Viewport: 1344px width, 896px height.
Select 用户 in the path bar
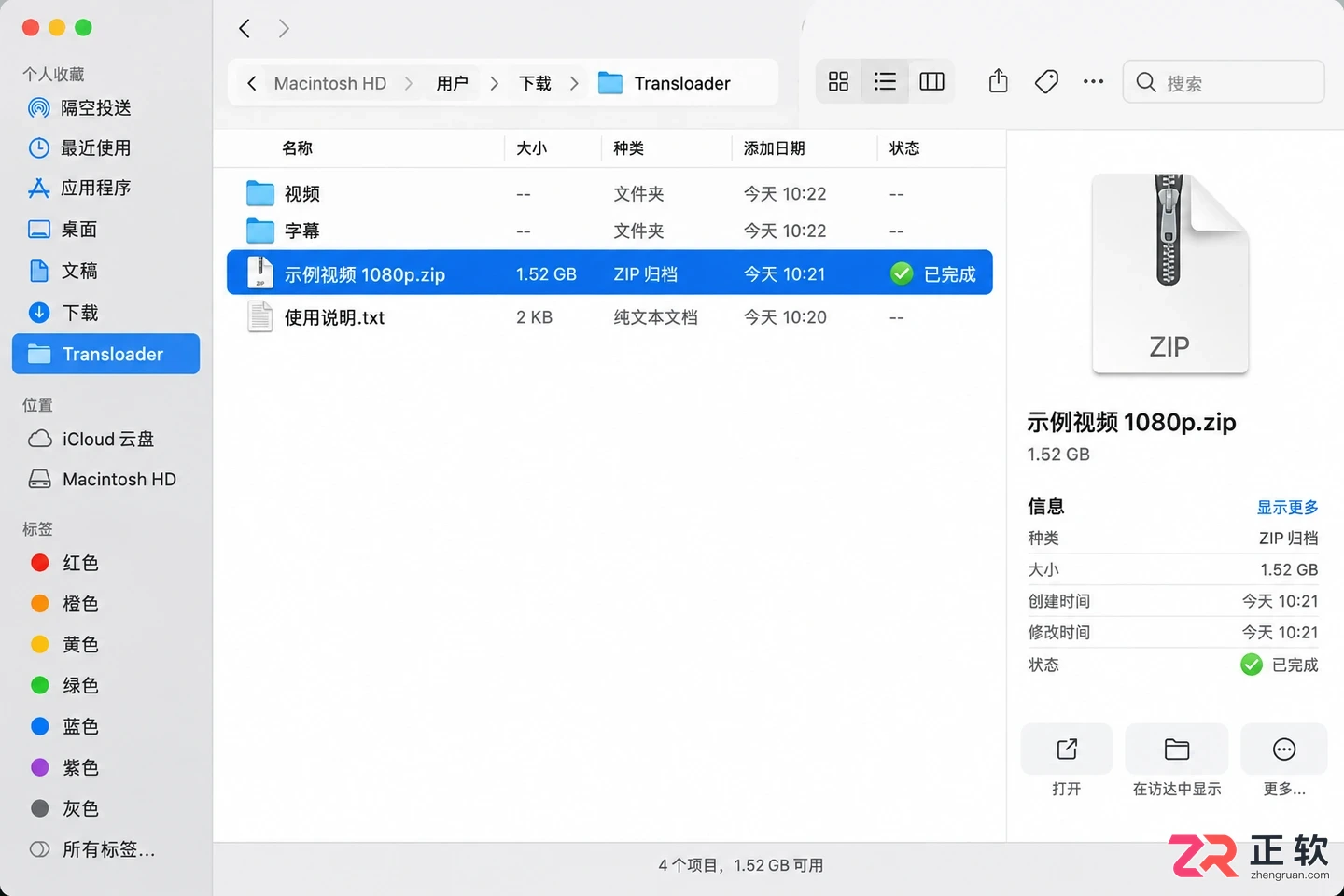click(x=453, y=83)
